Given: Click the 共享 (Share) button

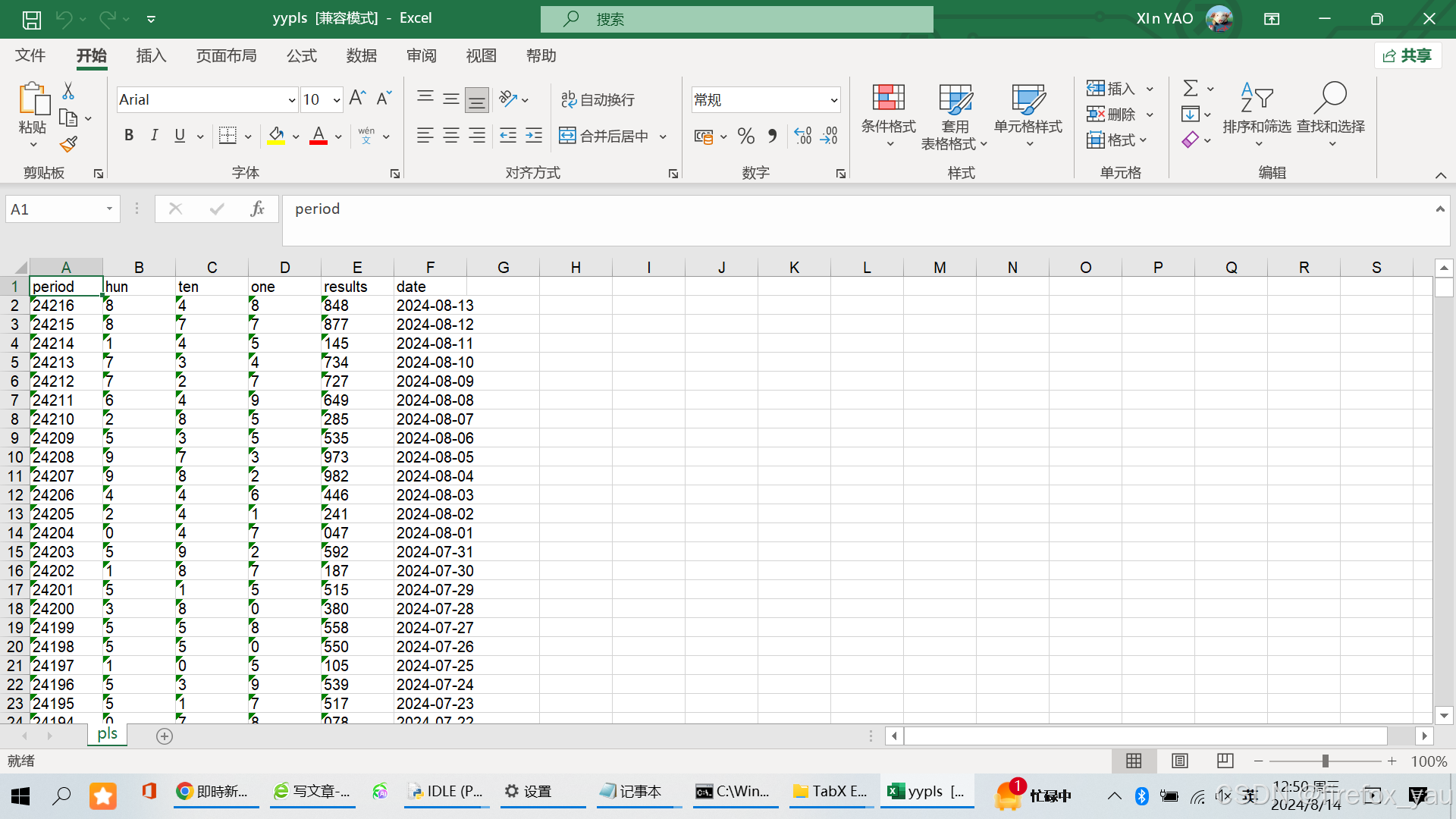Looking at the screenshot, I should coord(1407,56).
